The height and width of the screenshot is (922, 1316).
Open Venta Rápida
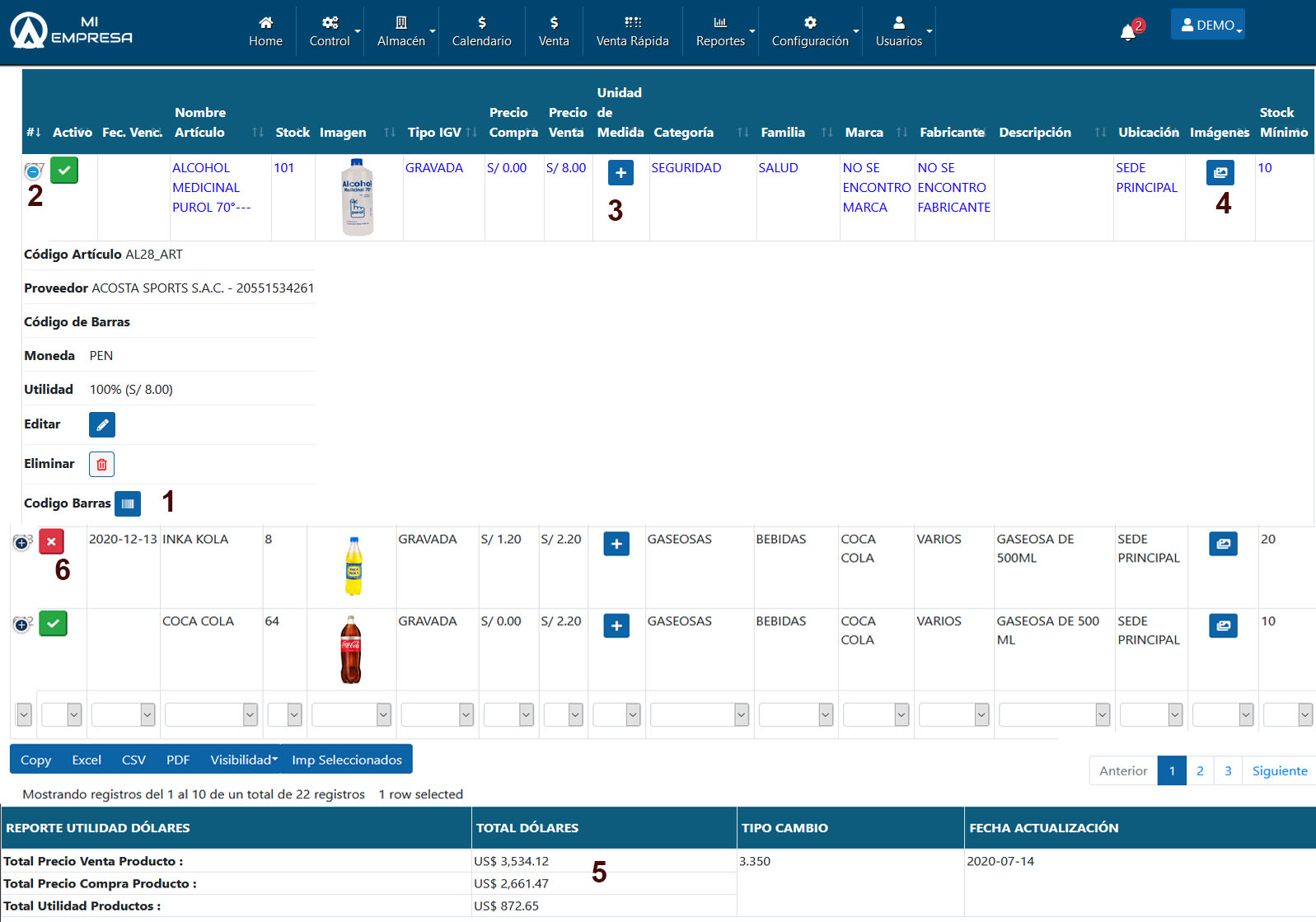coord(632,32)
